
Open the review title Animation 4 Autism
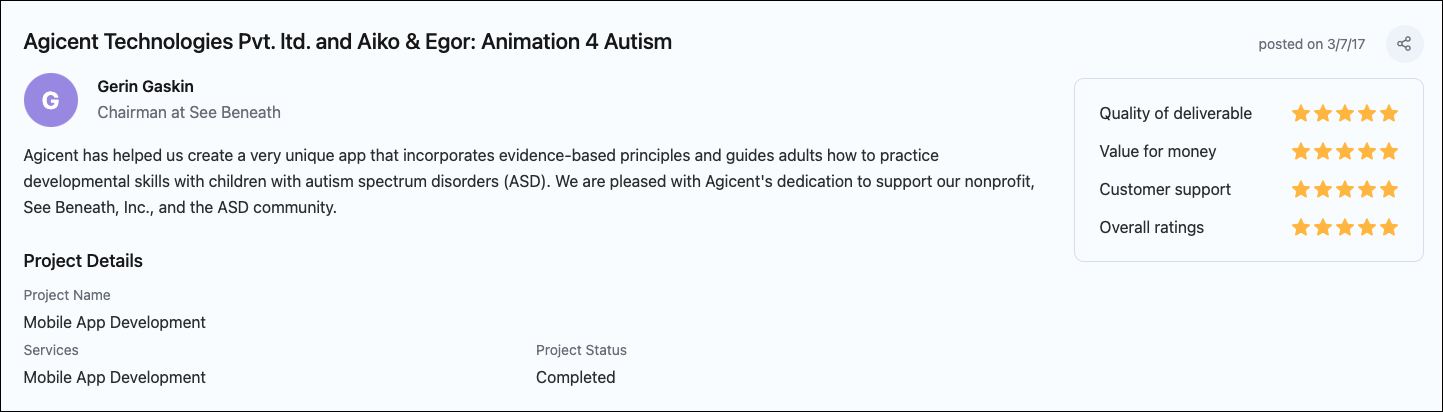(x=347, y=42)
